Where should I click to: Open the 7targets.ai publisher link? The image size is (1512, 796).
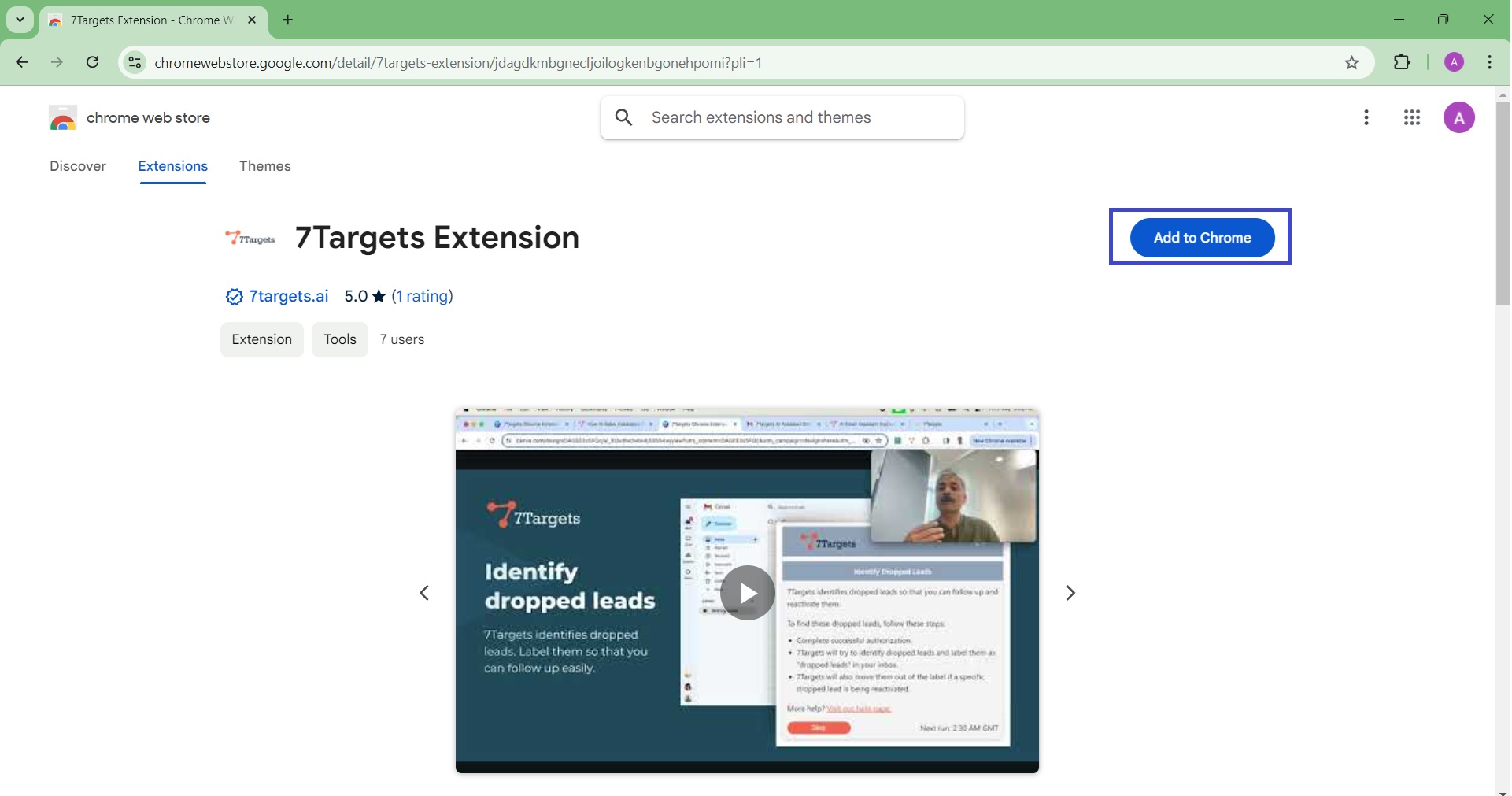[289, 297]
